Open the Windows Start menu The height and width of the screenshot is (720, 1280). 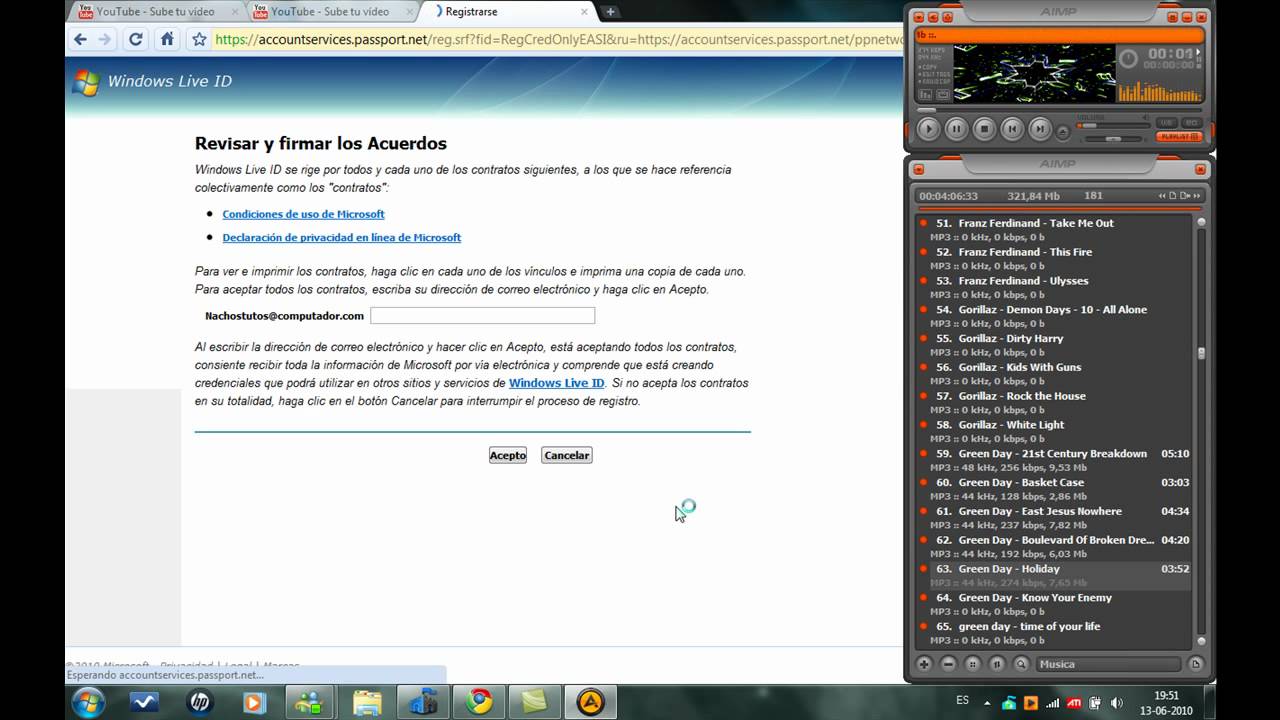click(x=89, y=702)
